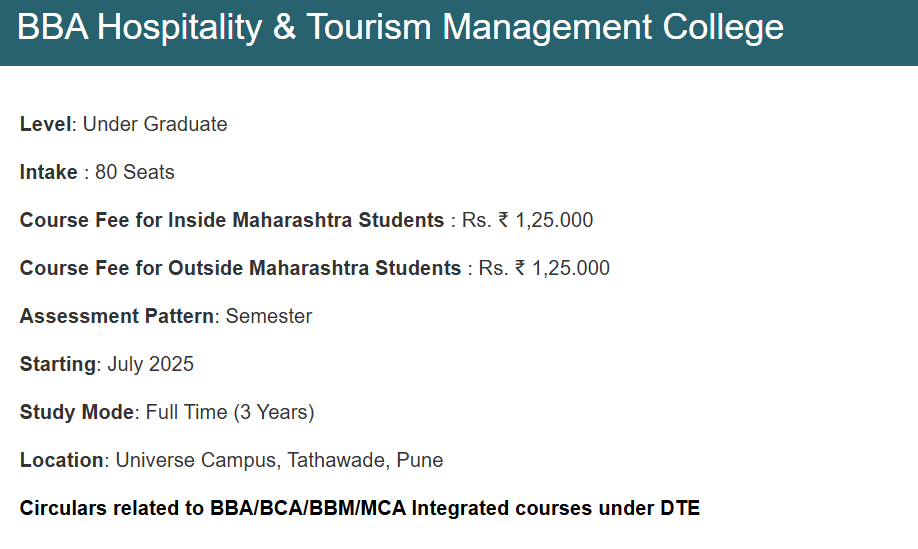Click the 80 Seats value
Screen dimensions: 918x549
135,172
